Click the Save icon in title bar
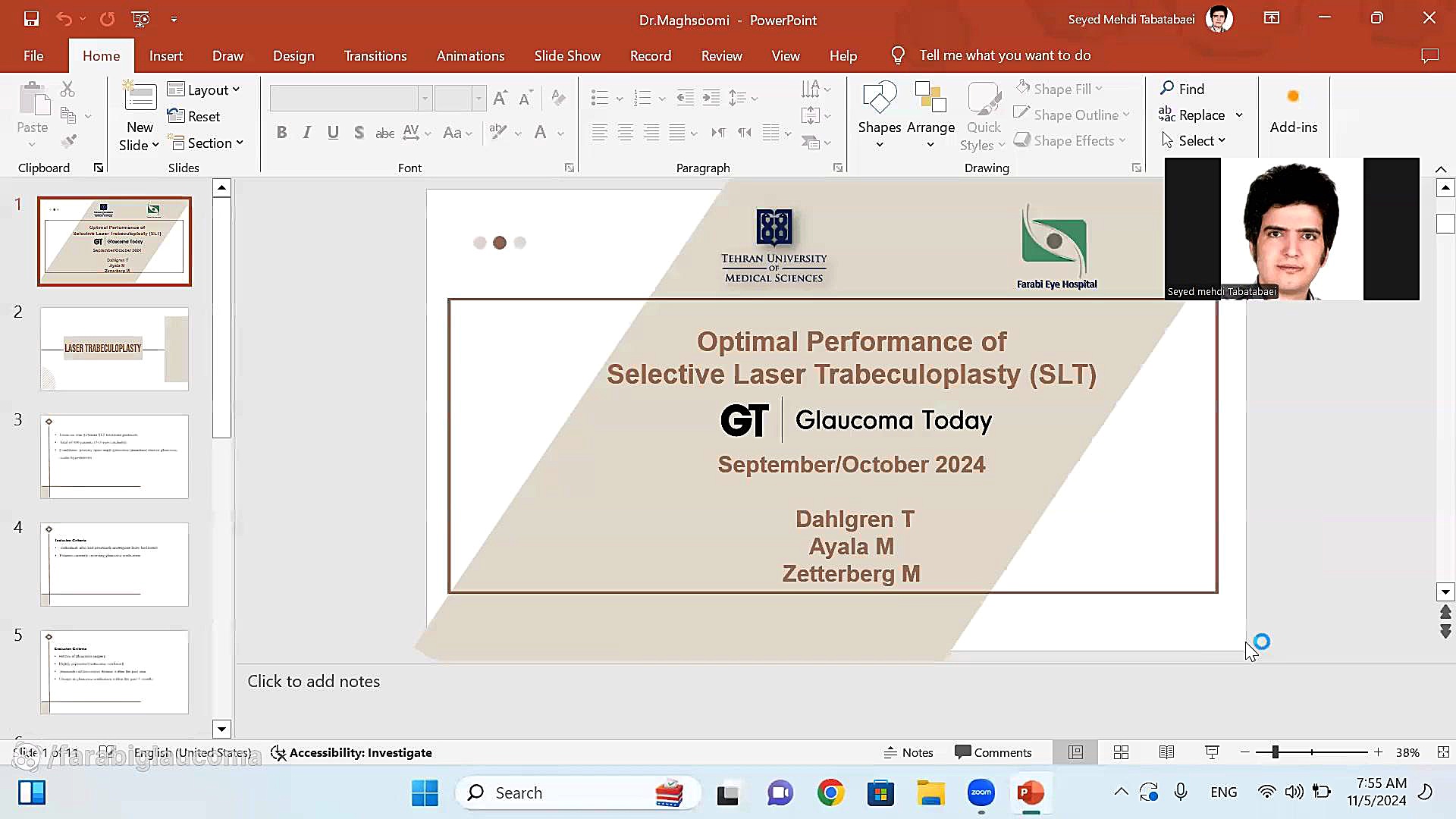1456x819 pixels. 31,19
